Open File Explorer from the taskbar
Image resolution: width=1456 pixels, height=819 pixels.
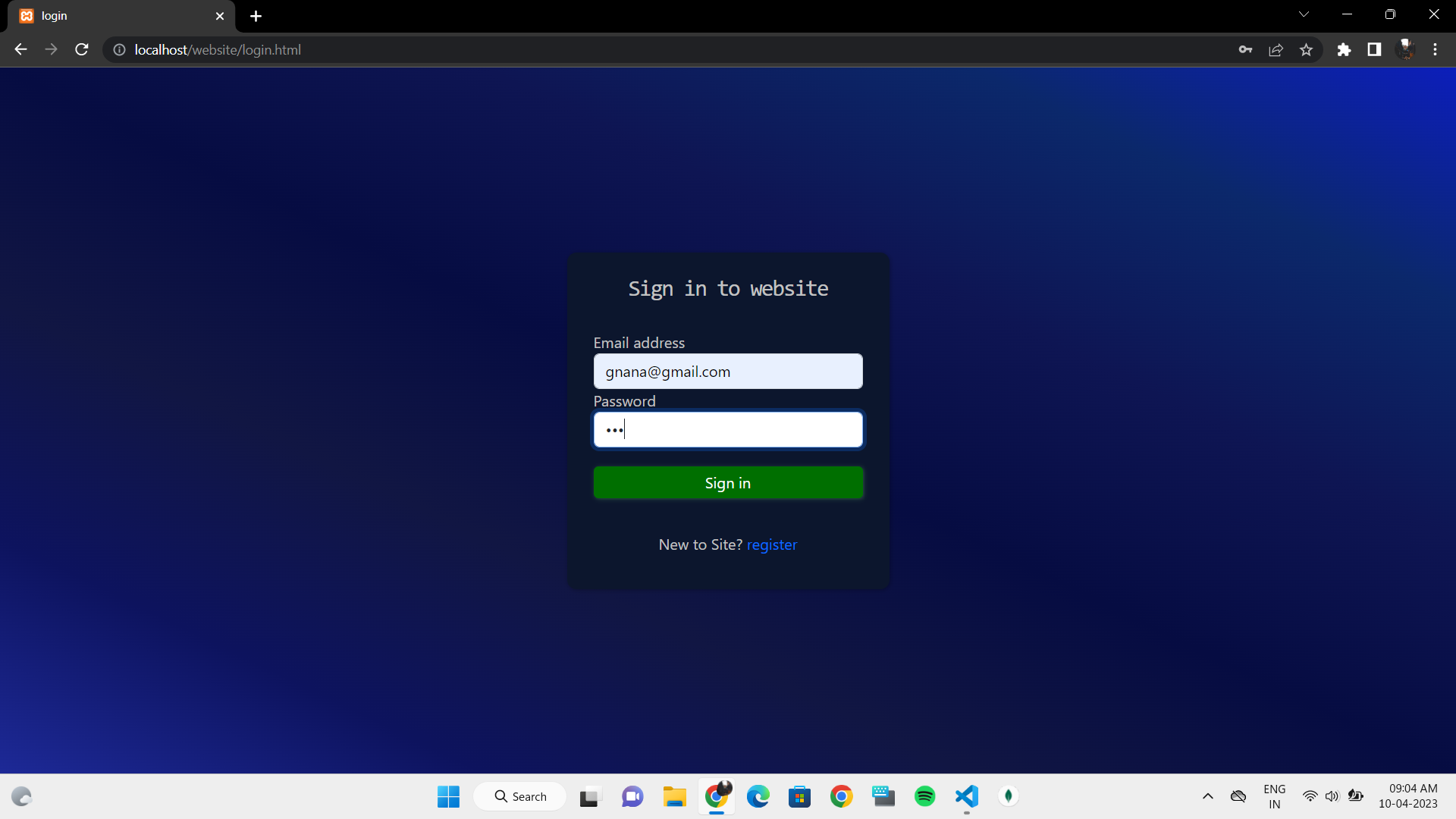(674, 796)
